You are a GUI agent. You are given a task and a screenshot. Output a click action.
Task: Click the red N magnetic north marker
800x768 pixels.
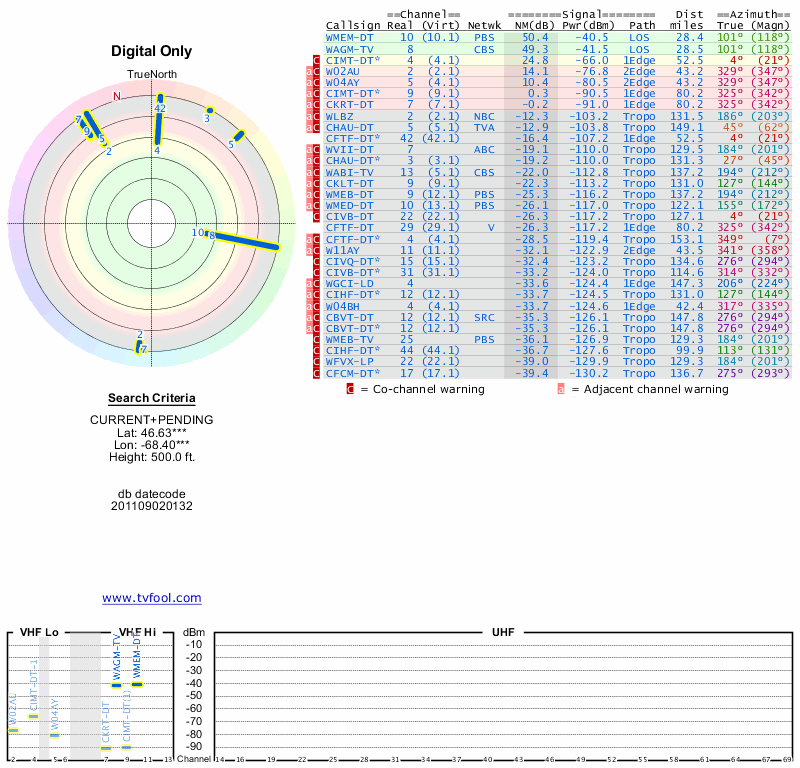coord(117,96)
